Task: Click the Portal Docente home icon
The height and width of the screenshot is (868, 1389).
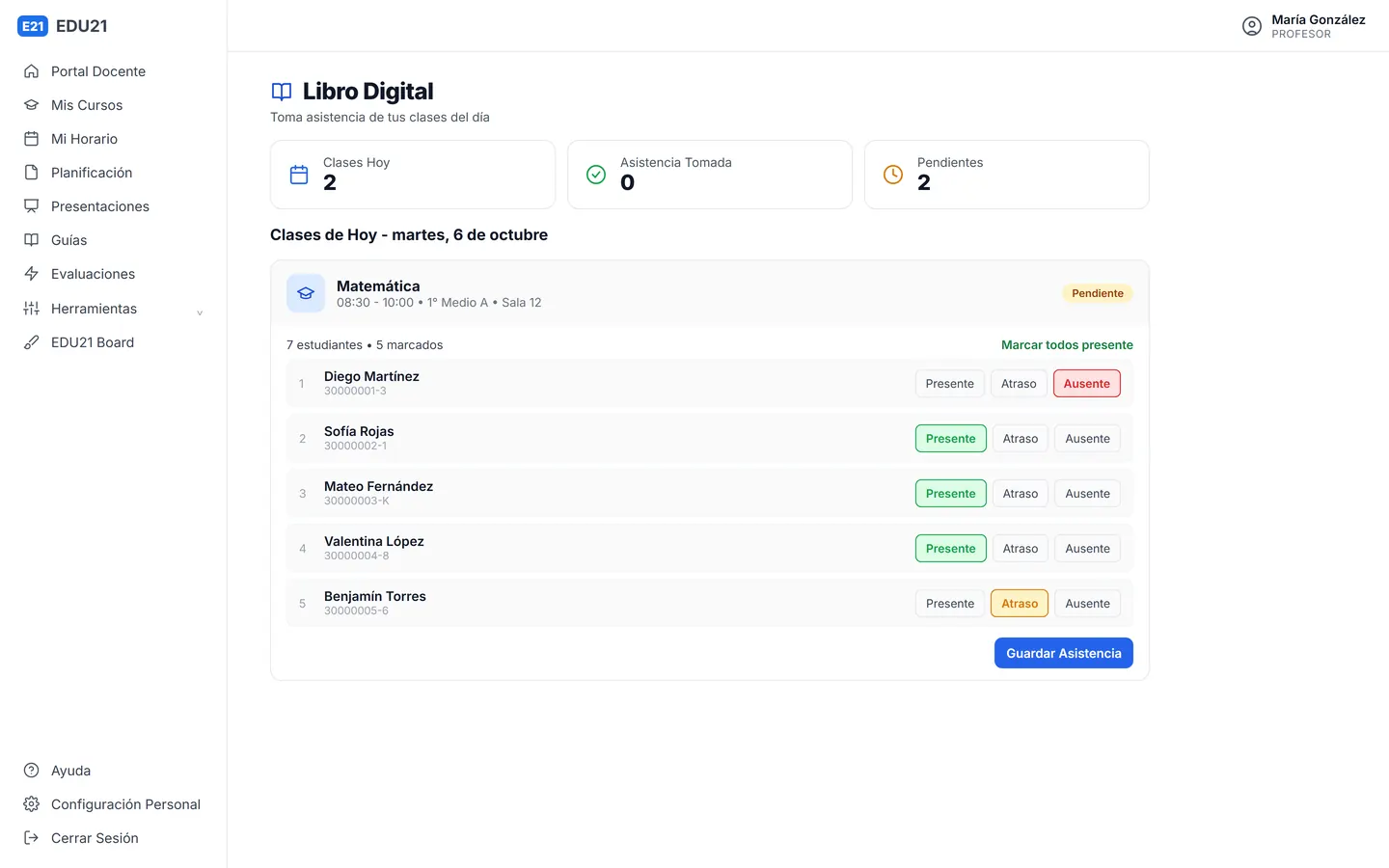Action: [x=32, y=71]
